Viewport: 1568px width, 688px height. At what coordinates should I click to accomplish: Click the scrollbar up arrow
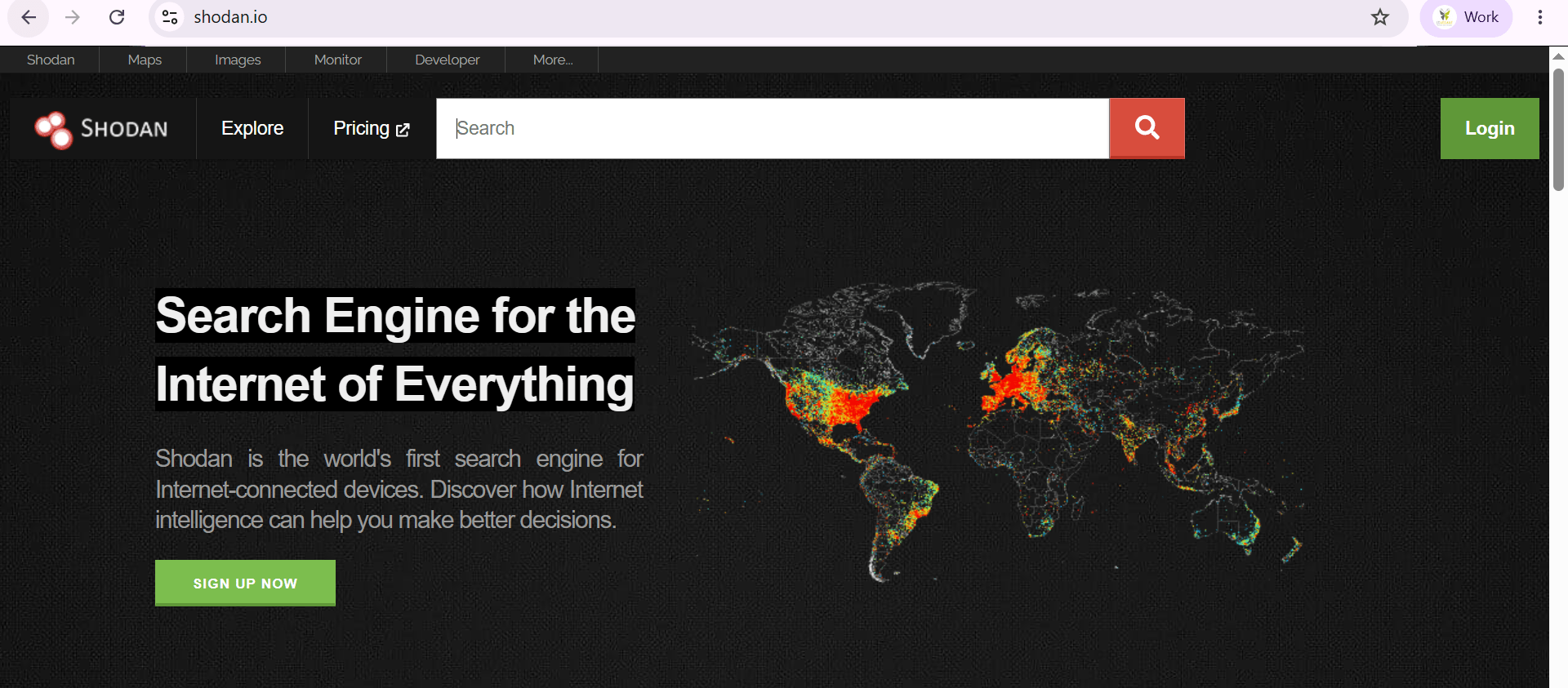click(x=1558, y=56)
